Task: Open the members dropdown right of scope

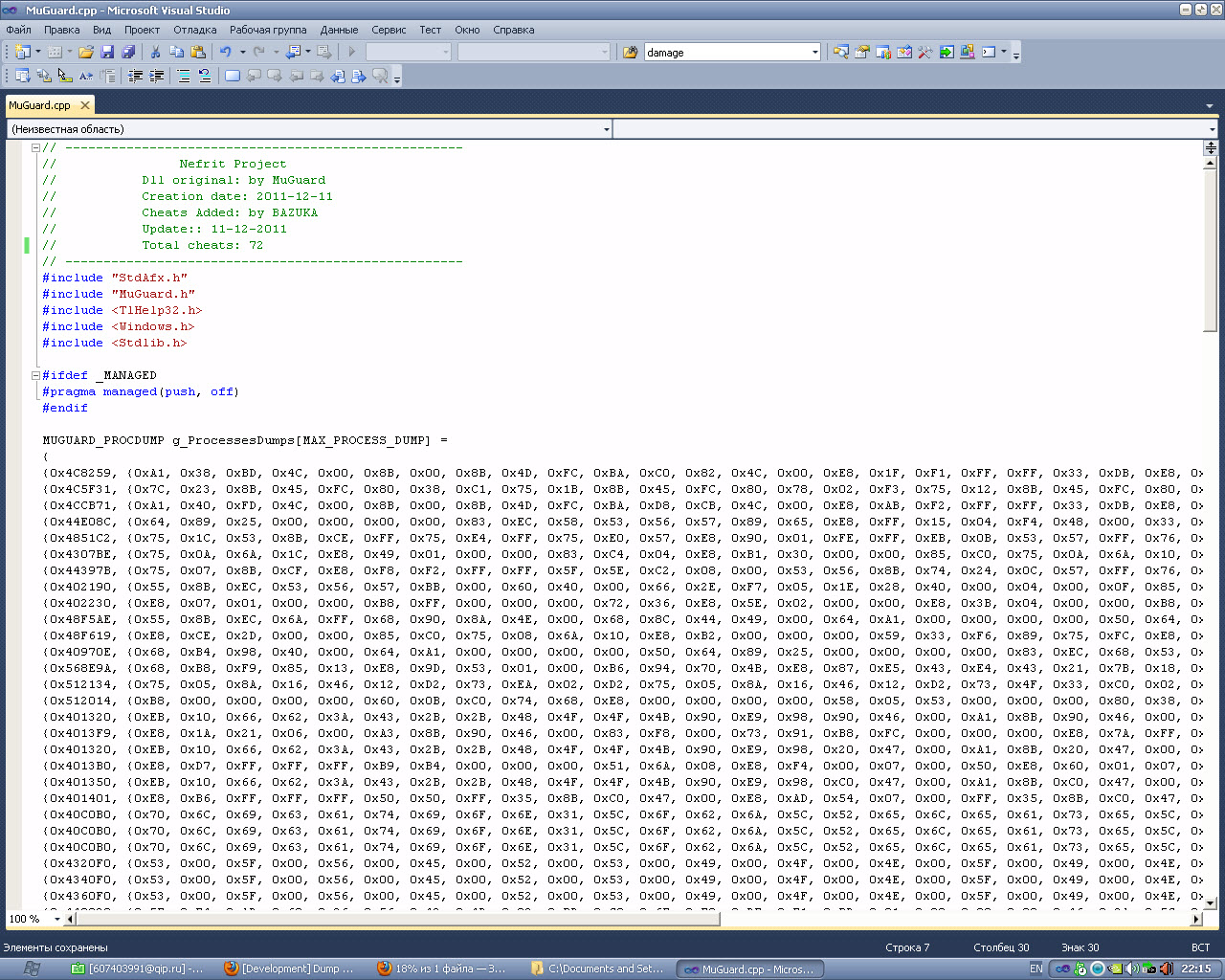Action: 1212,129
